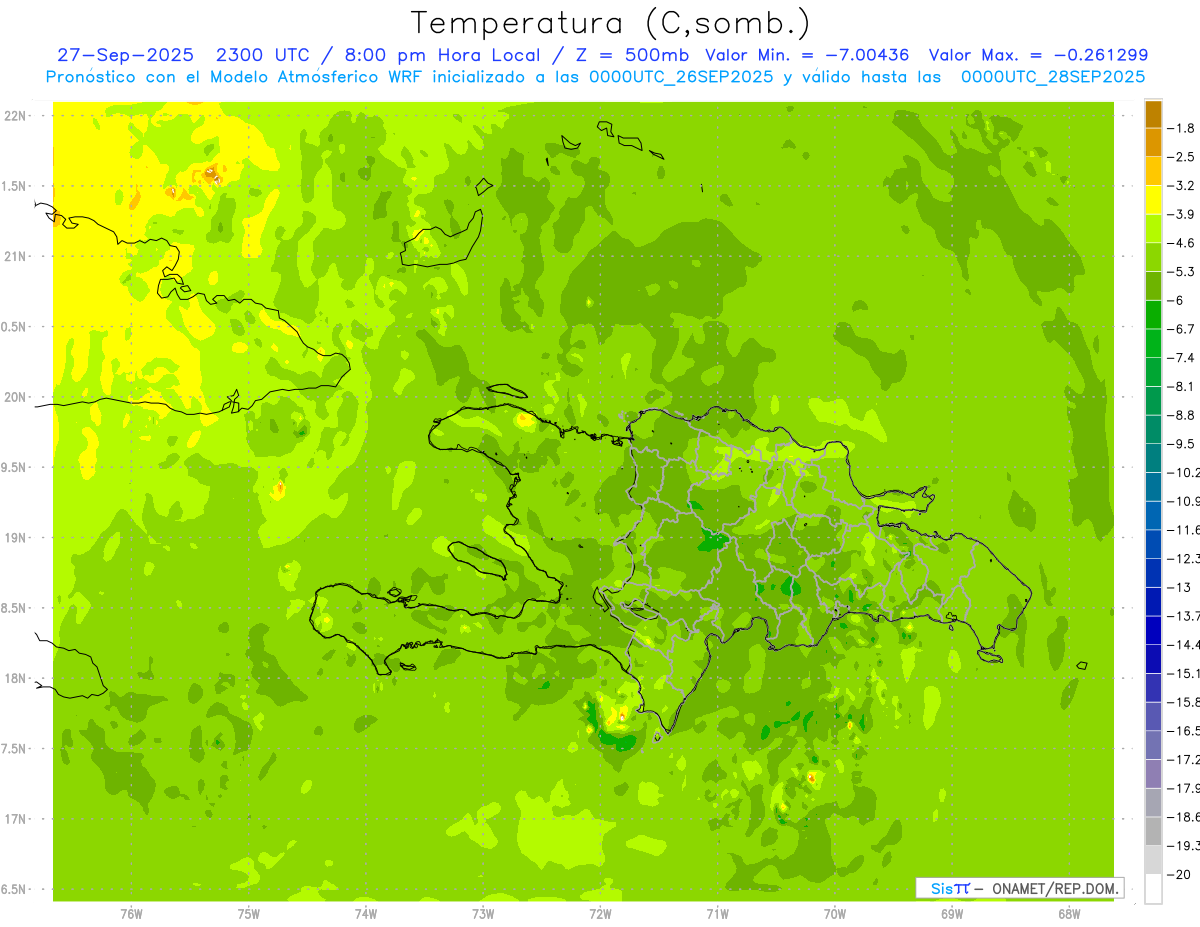Click the 'Valor Min. = -7.00436' value
The height and width of the screenshot is (927, 1200).
808,55
